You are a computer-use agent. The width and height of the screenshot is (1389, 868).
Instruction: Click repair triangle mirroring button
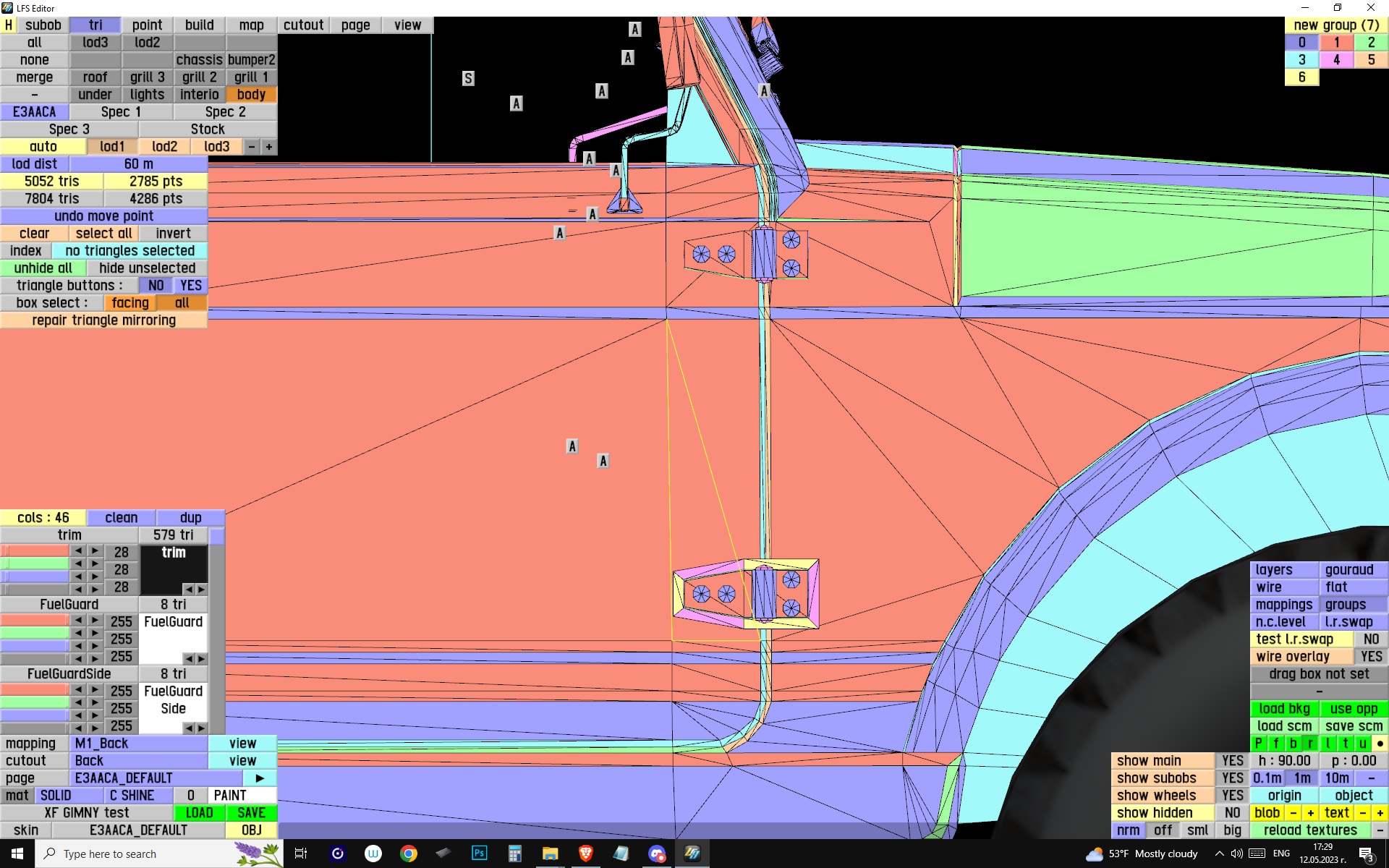(103, 320)
